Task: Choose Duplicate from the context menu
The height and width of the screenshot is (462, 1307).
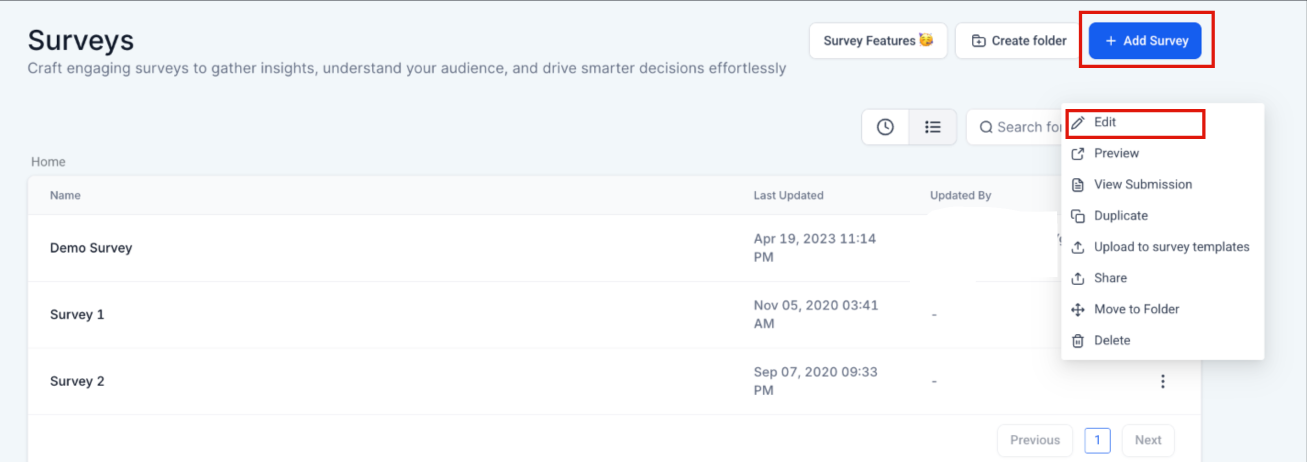Action: [1120, 216]
